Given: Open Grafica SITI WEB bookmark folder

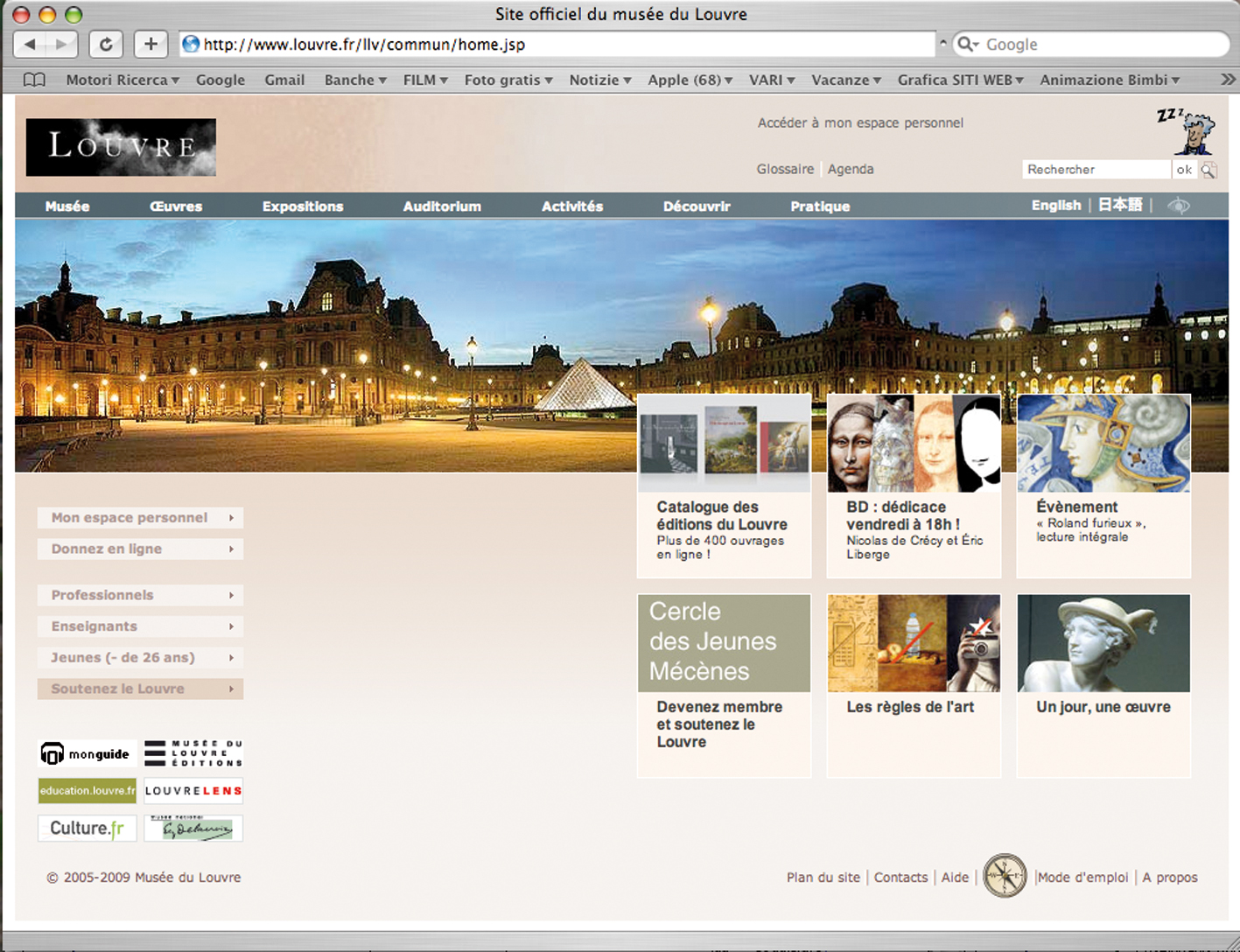Looking at the screenshot, I should click(x=961, y=80).
